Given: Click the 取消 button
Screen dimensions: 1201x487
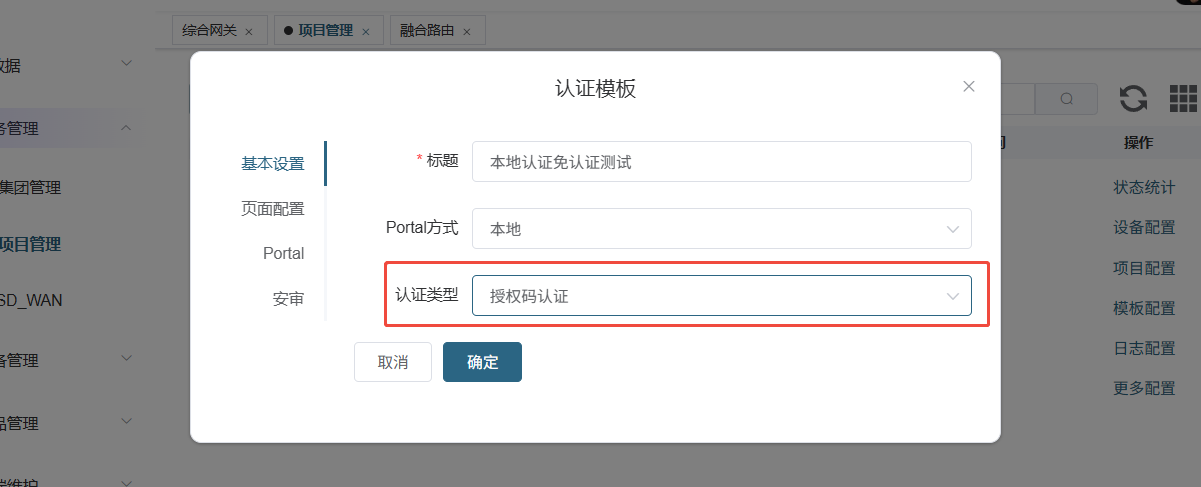Looking at the screenshot, I should [392, 362].
